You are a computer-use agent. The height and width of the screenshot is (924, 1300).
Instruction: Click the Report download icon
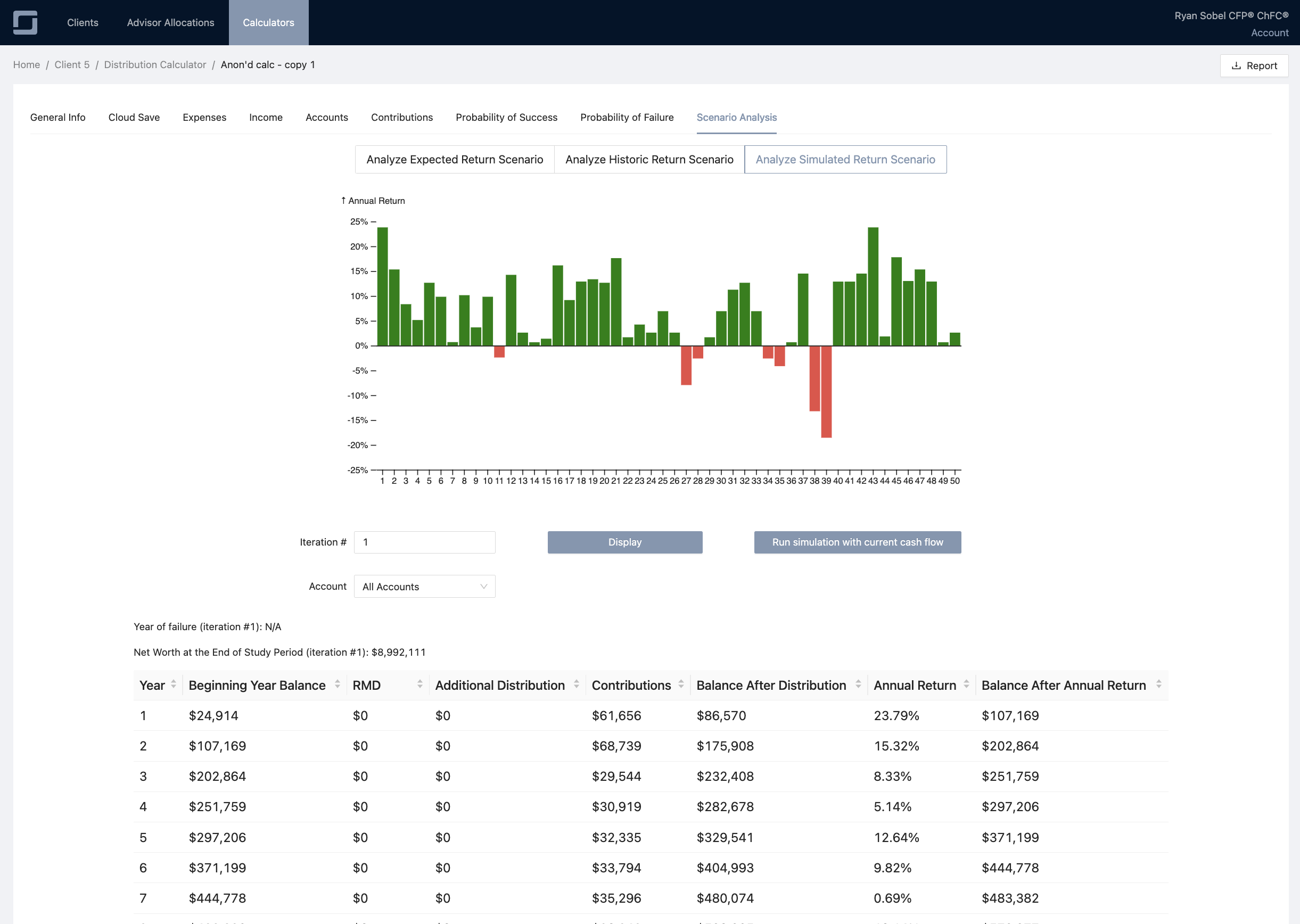(1236, 66)
